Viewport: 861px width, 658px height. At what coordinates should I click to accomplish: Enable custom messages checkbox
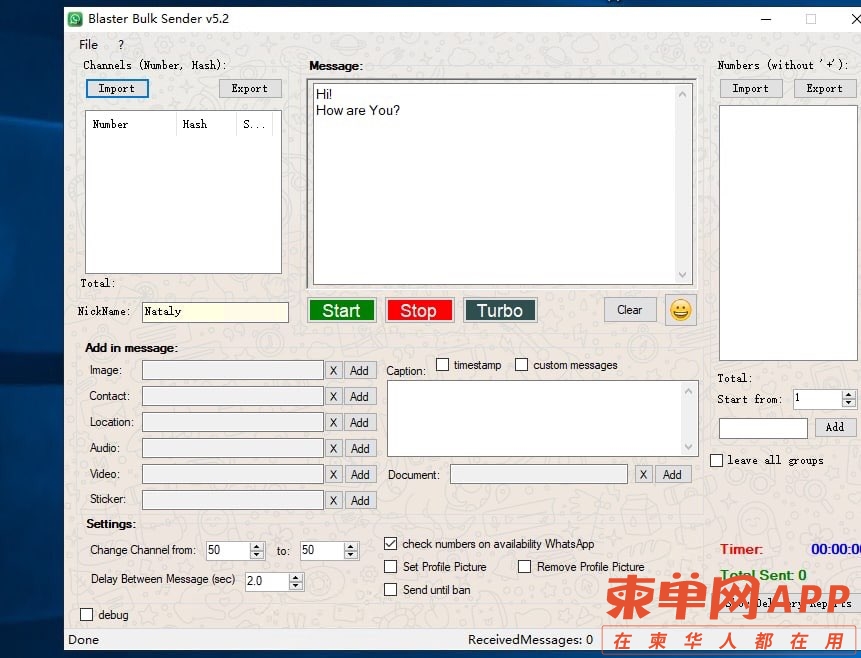click(522, 365)
